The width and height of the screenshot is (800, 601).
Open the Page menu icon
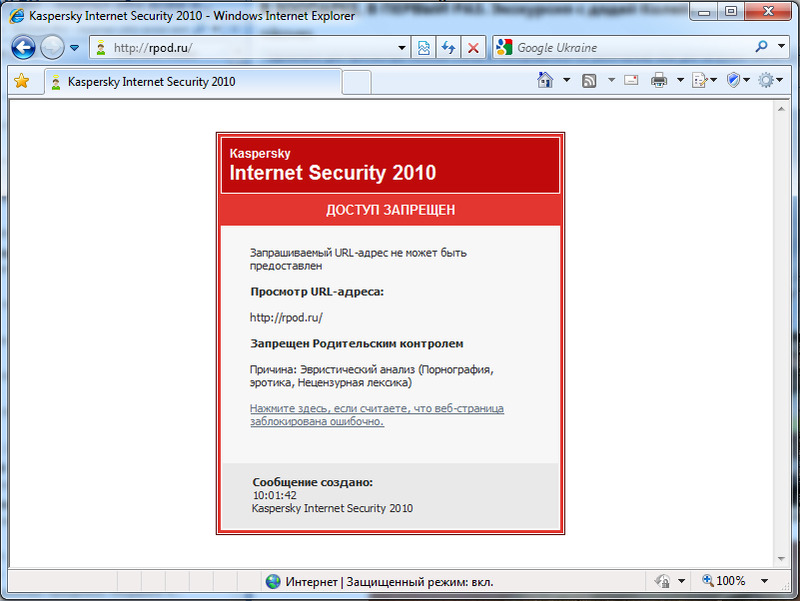point(704,80)
